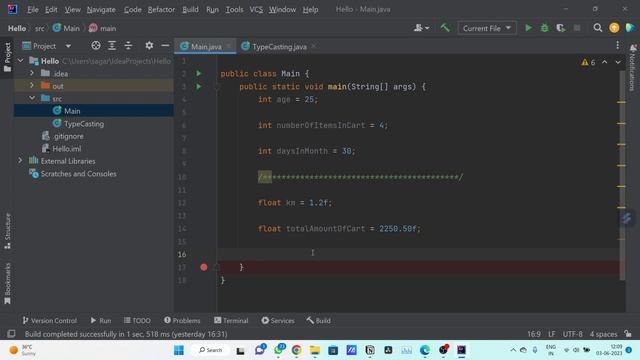Viewport: 640px width, 360px height.
Task: Open the VCS menu
Action: click(256, 9)
